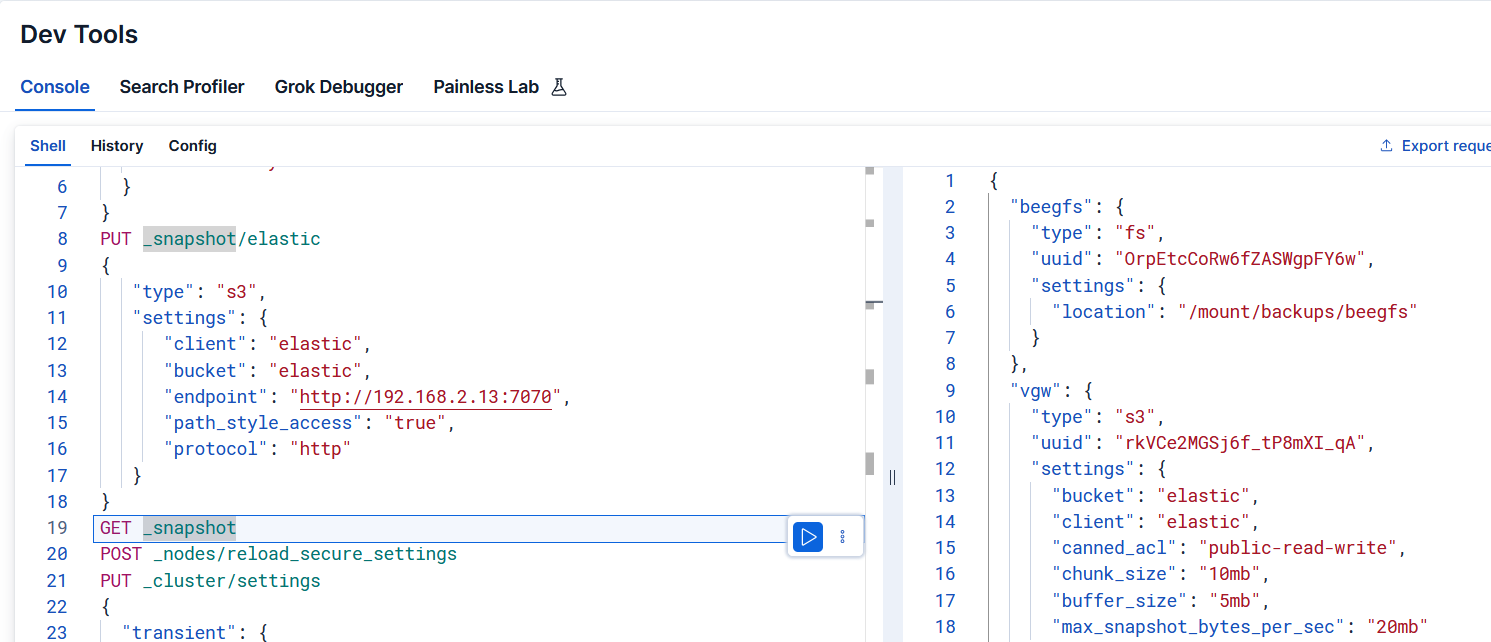Place cursor on "GET _snapshot" line

(168, 528)
